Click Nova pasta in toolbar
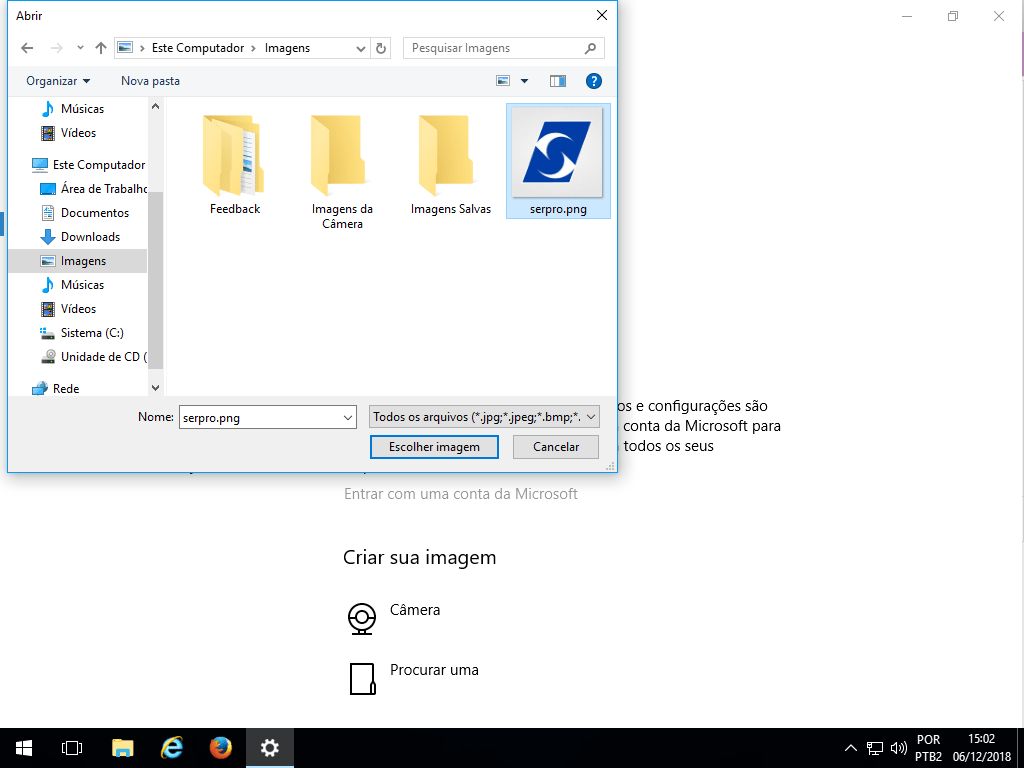 [150, 81]
